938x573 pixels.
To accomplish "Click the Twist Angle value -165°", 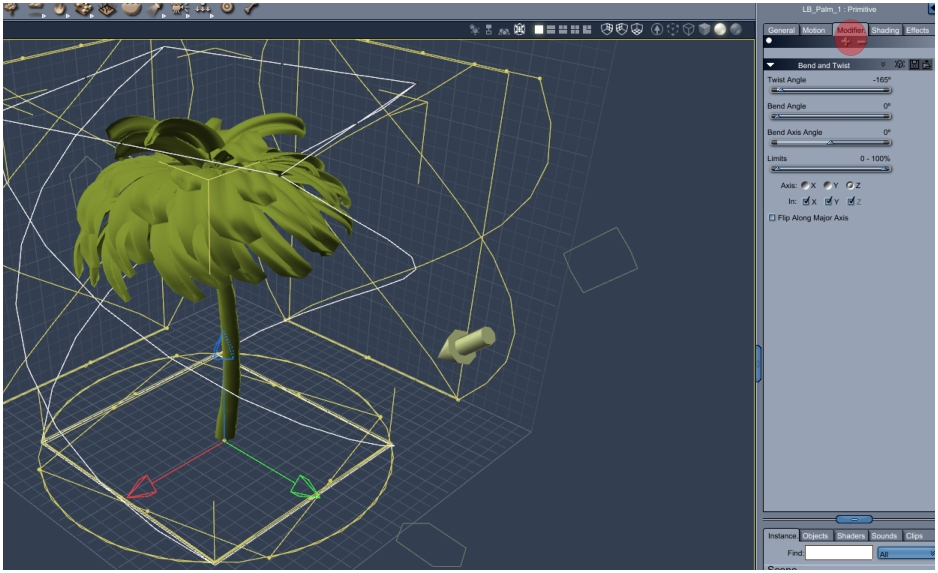I will click(882, 80).
